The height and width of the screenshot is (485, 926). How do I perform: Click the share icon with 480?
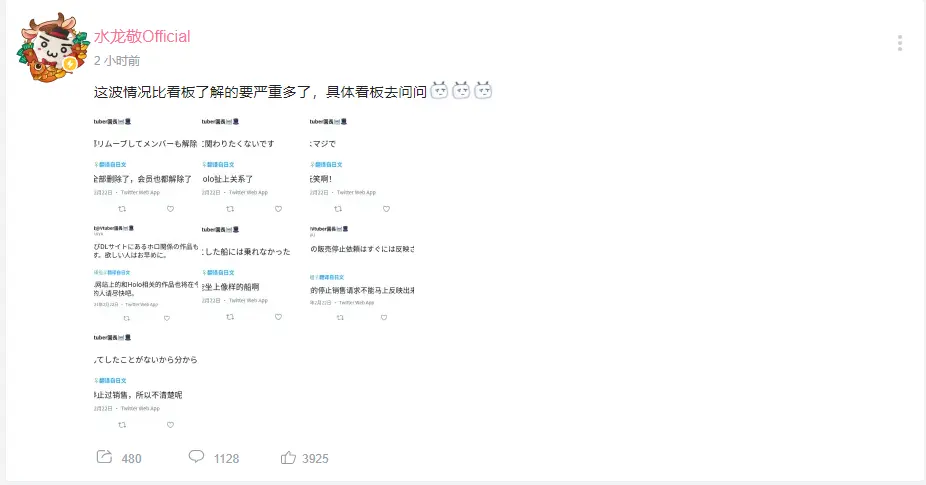coord(104,457)
